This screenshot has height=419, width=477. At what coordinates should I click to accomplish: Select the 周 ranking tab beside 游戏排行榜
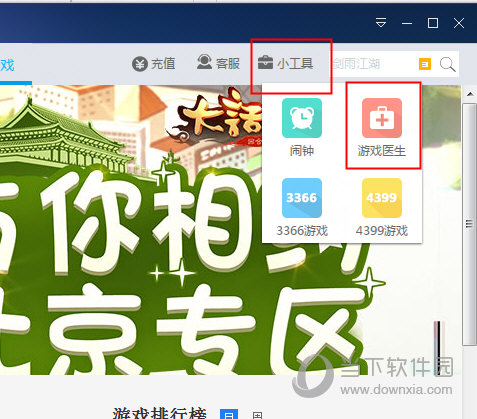(257, 415)
